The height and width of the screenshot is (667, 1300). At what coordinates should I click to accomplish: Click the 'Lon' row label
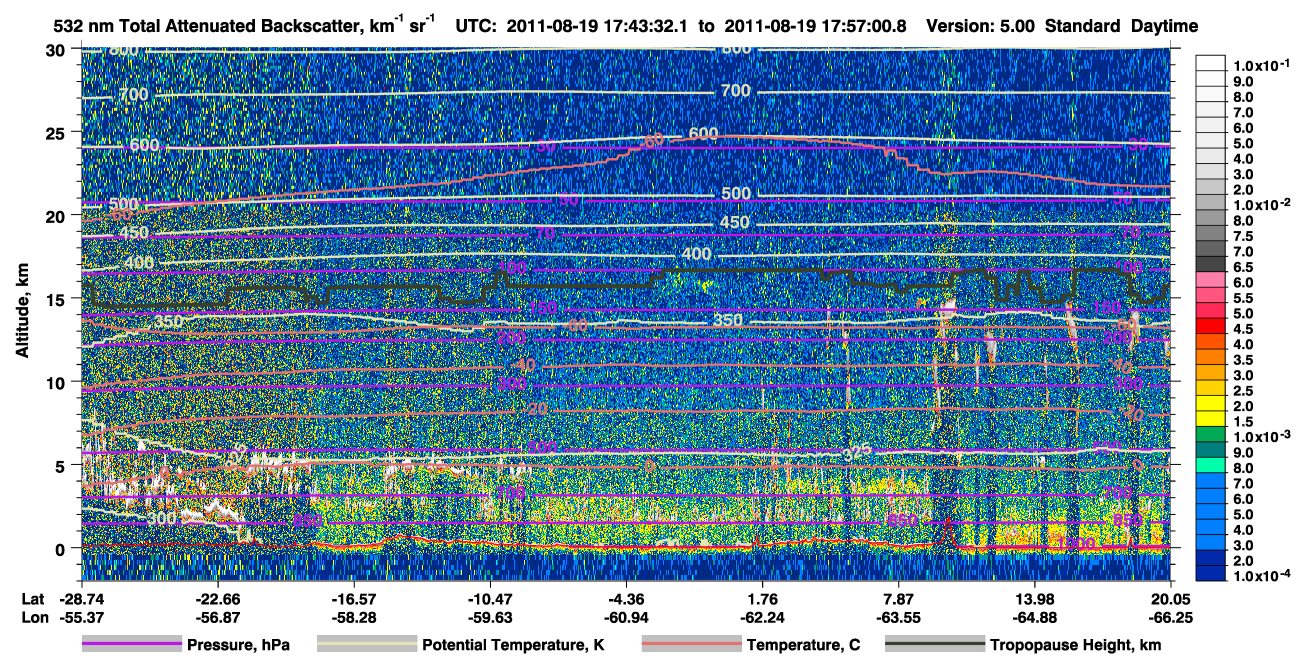coord(33,617)
